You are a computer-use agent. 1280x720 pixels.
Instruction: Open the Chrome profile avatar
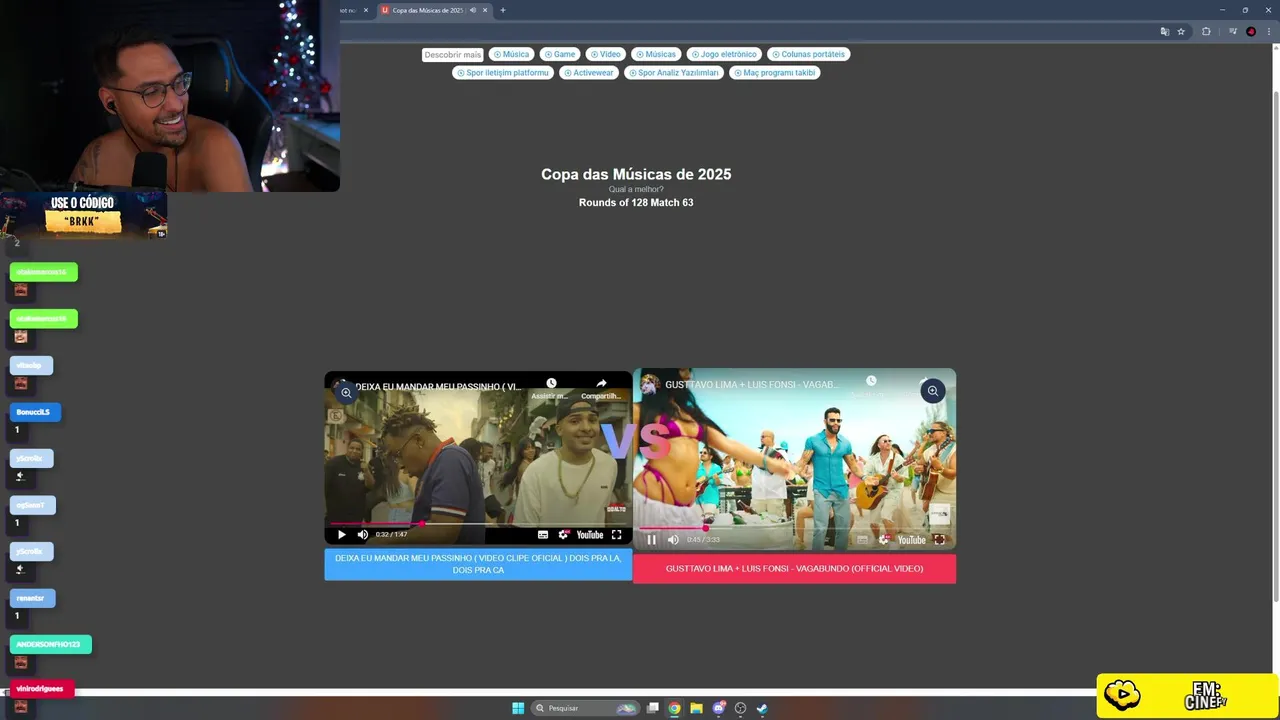(x=1251, y=31)
